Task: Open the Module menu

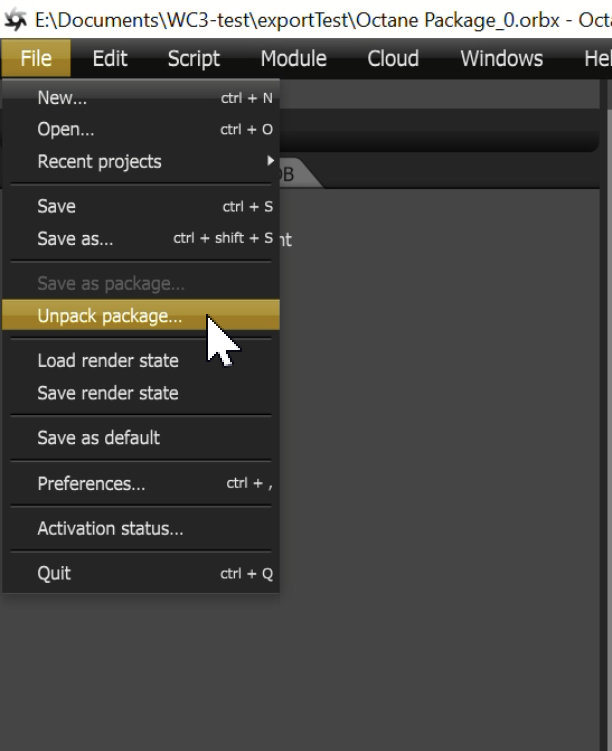Action: (x=293, y=59)
